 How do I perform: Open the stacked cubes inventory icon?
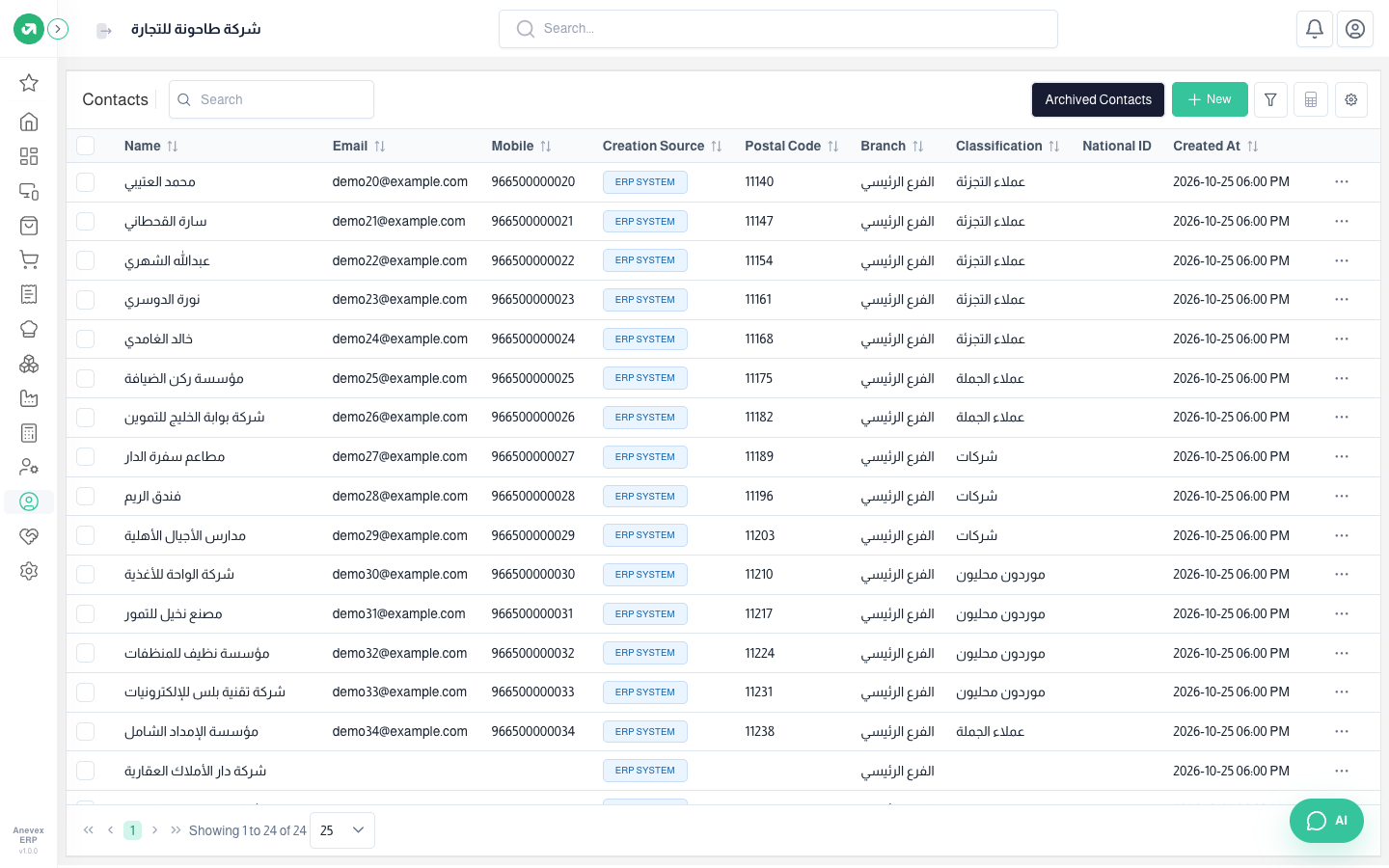tap(29, 364)
